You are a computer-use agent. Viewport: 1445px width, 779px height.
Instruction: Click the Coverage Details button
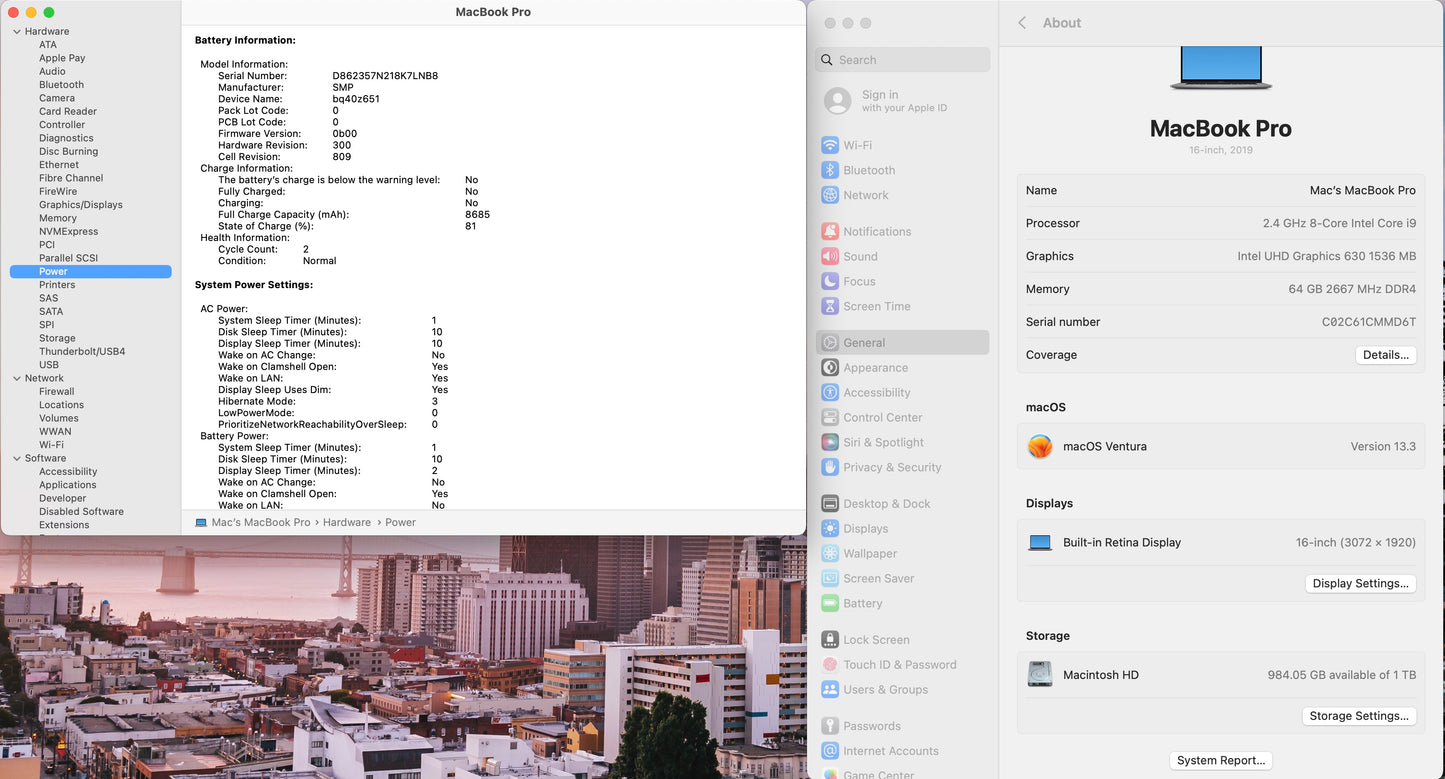click(x=1385, y=355)
